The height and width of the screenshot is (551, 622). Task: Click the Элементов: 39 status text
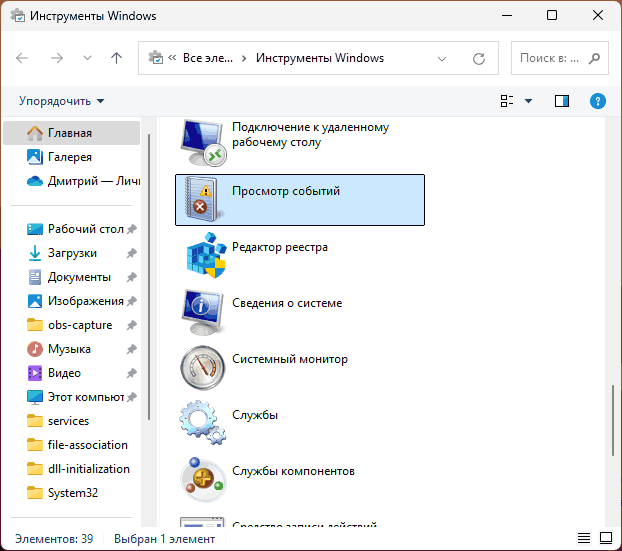54,539
